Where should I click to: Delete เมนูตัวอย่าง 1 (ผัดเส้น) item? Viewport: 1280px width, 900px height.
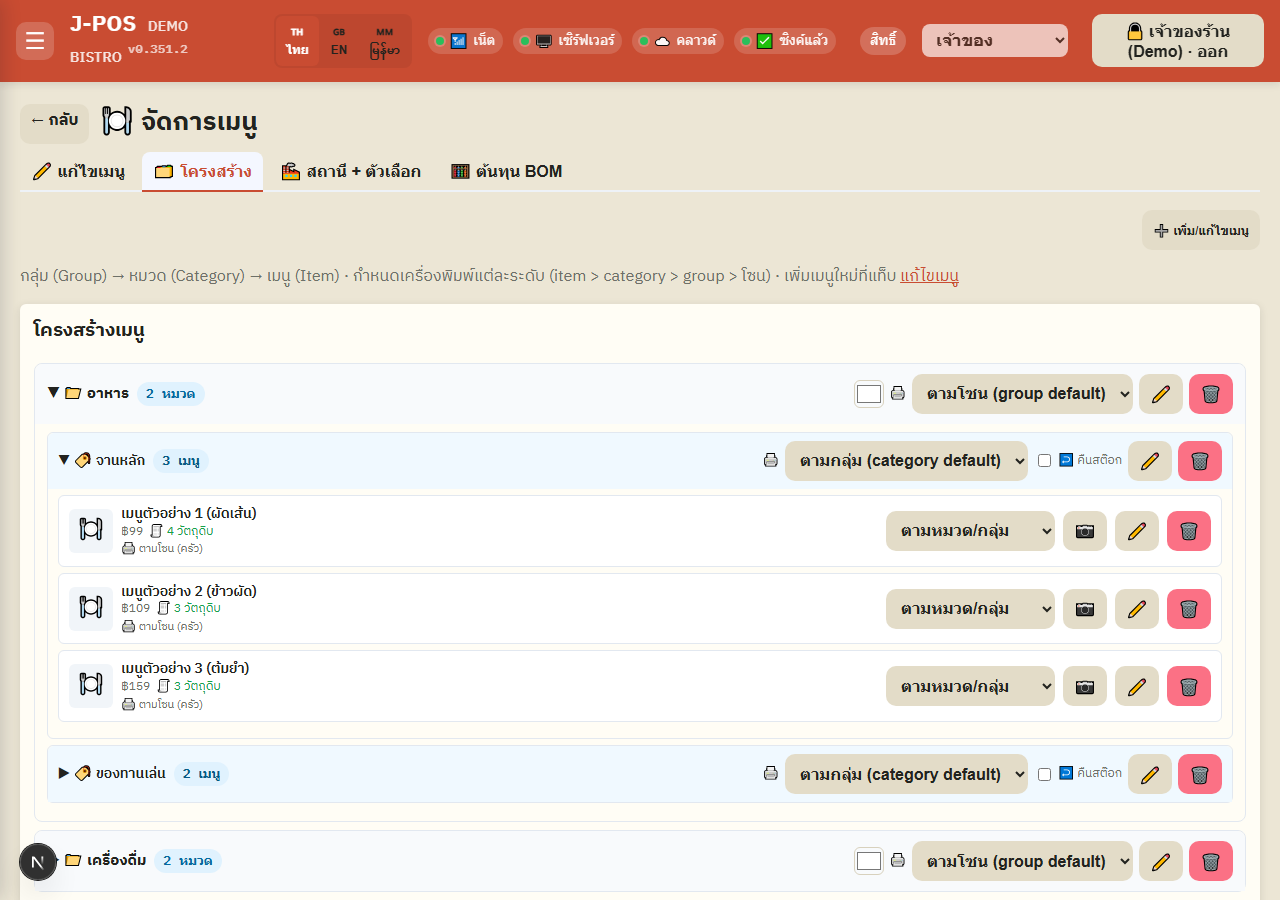pyautogui.click(x=1189, y=531)
